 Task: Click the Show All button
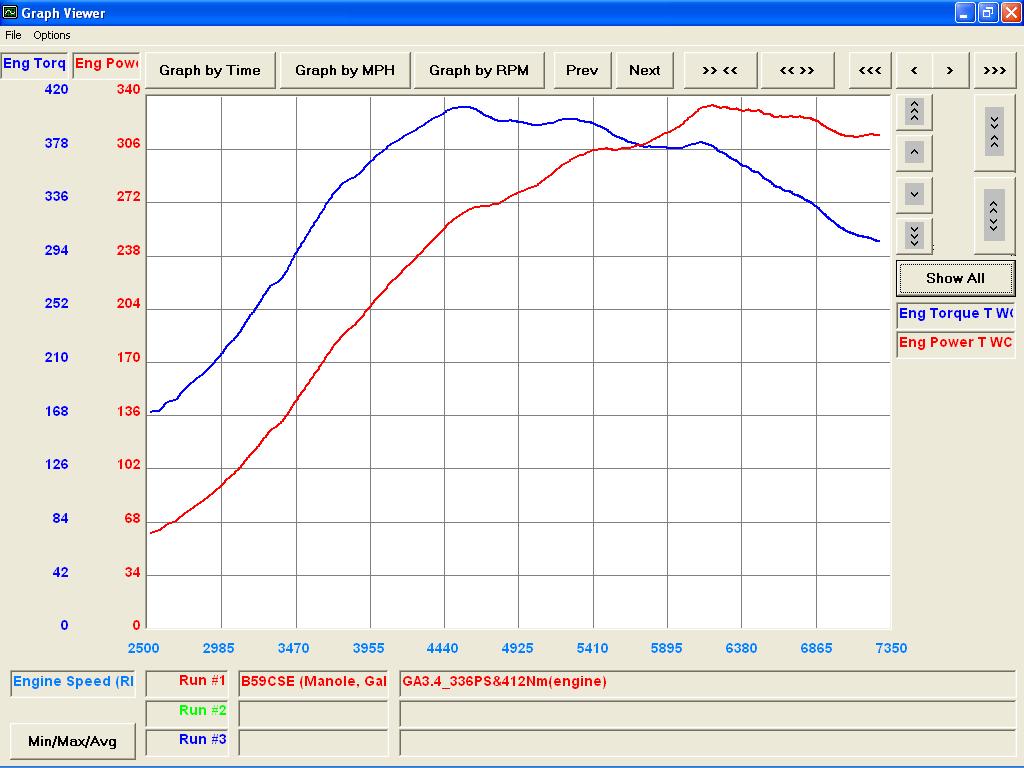pos(955,278)
